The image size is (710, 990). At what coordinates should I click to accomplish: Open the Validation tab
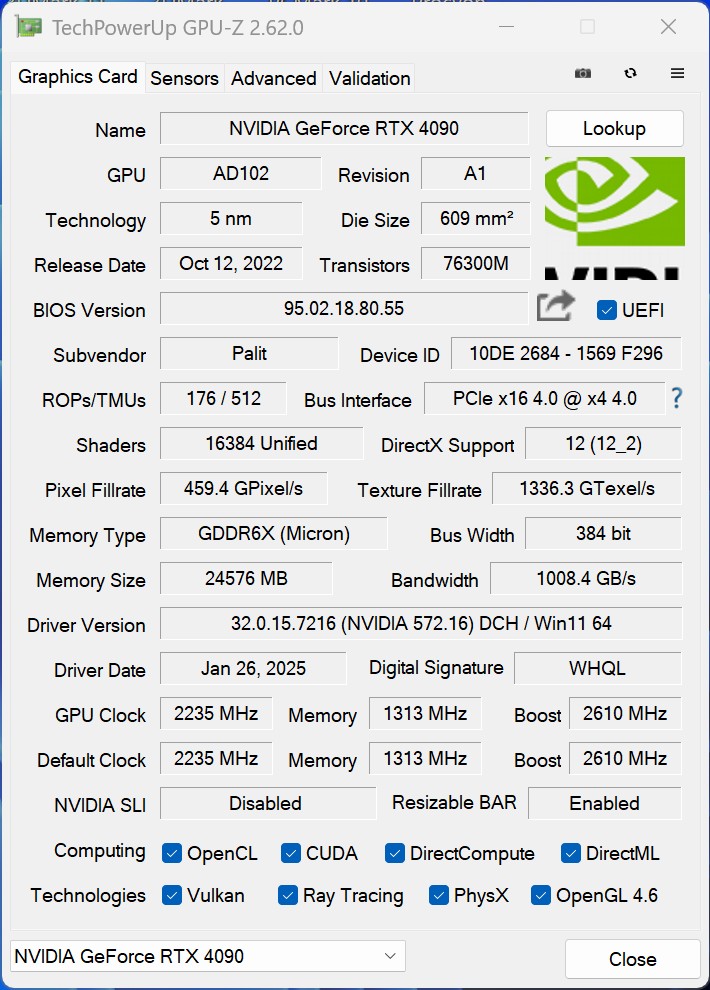(369, 78)
